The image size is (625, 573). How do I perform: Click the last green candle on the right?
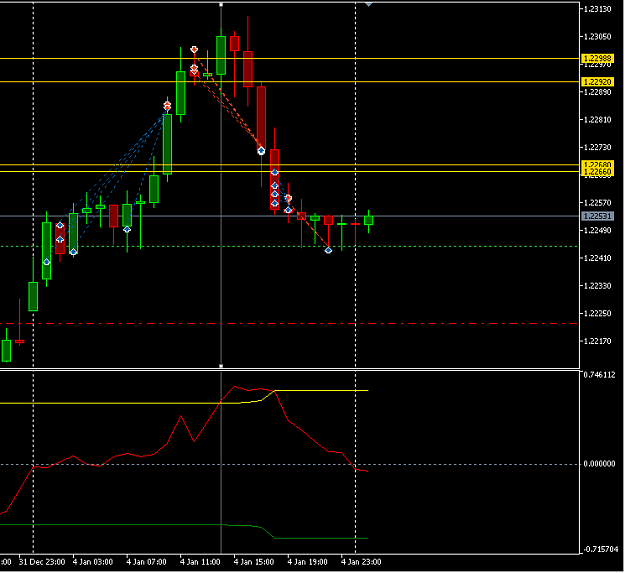[369, 220]
